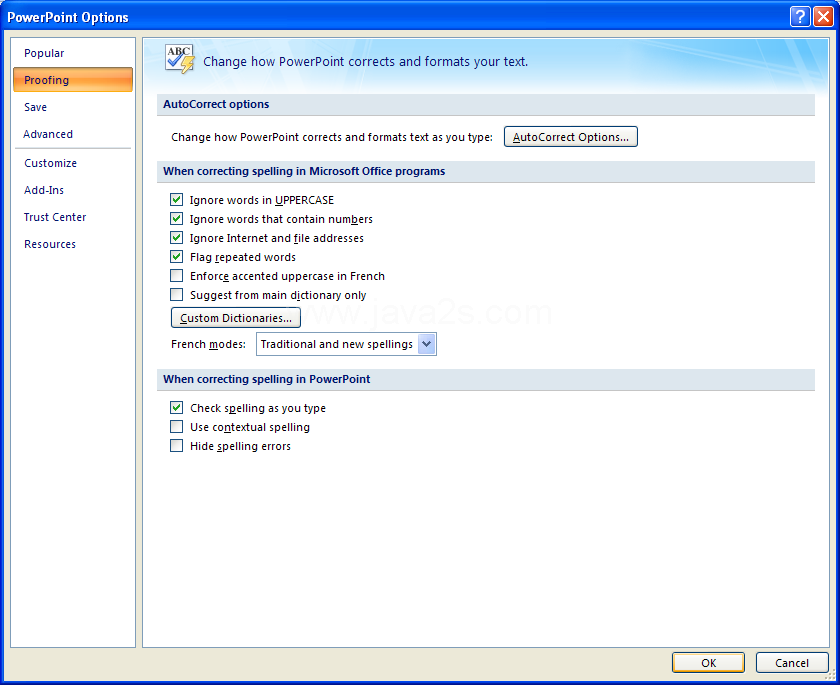
Task: Click the Help question mark icon
Action: tap(800, 17)
